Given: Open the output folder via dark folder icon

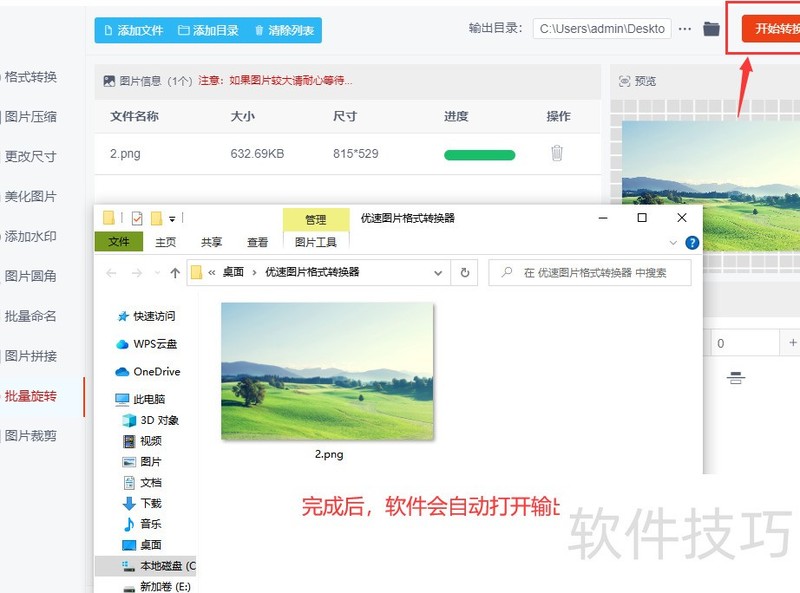Looking at the screenshot, I should [711, 29].
